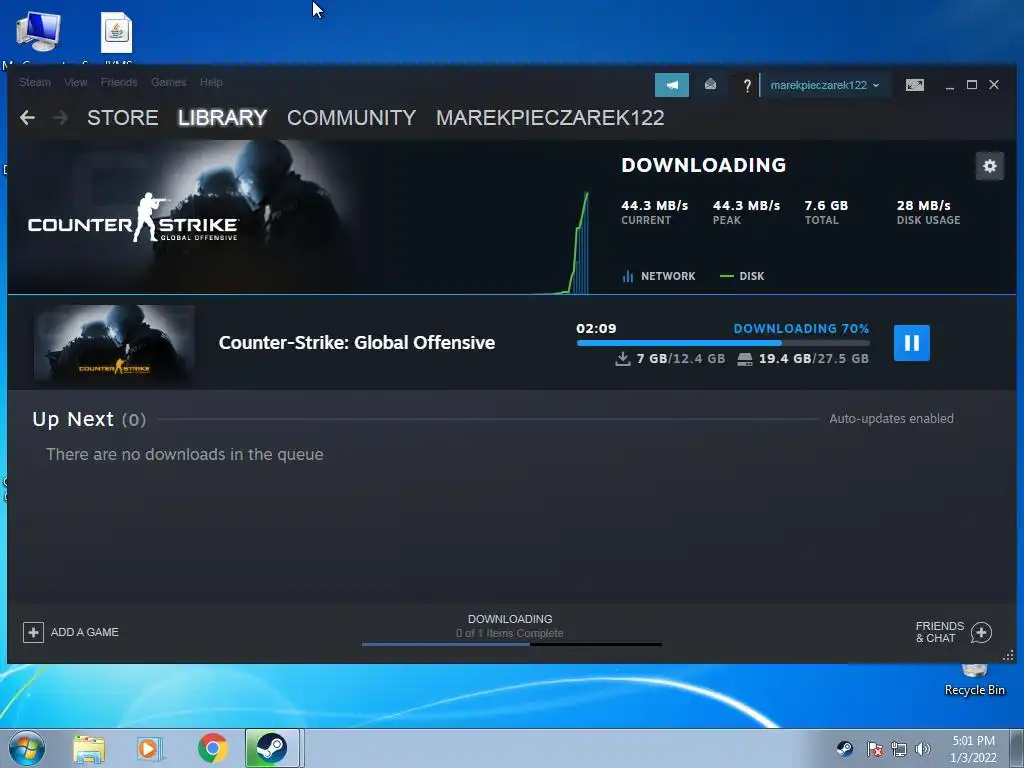This screenshot has height=768, width=1024.
Task: Click the Steam taskbar button
Action: pos(272,748)
